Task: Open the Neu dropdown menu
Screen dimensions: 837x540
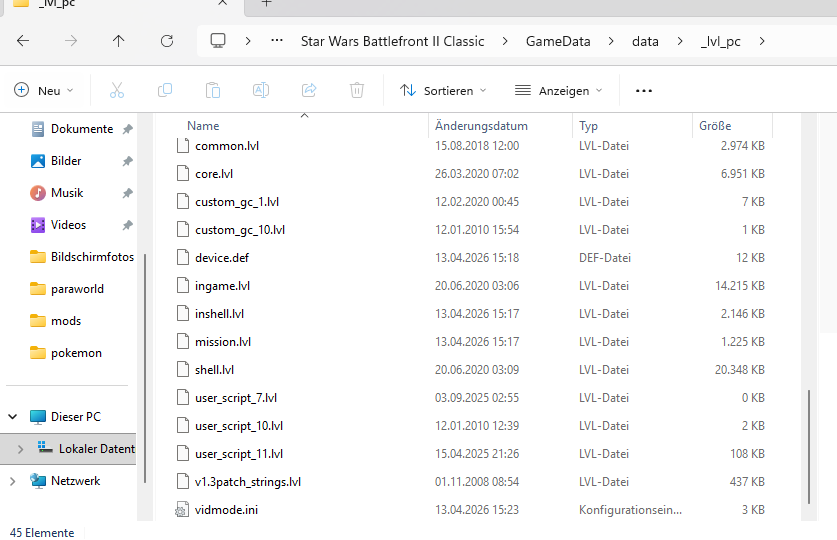Action: [44, 91]
